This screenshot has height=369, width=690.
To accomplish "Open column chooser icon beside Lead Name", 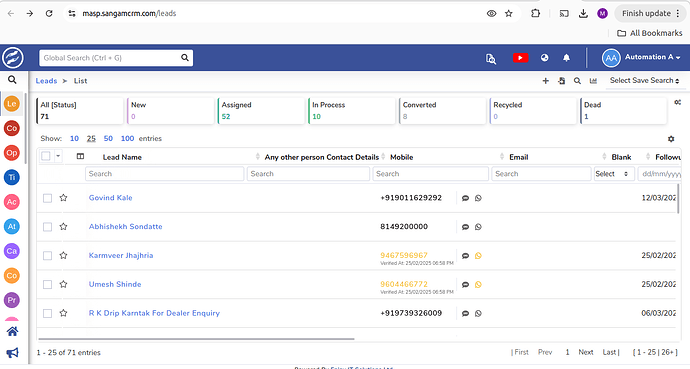I will coord(80,157).
